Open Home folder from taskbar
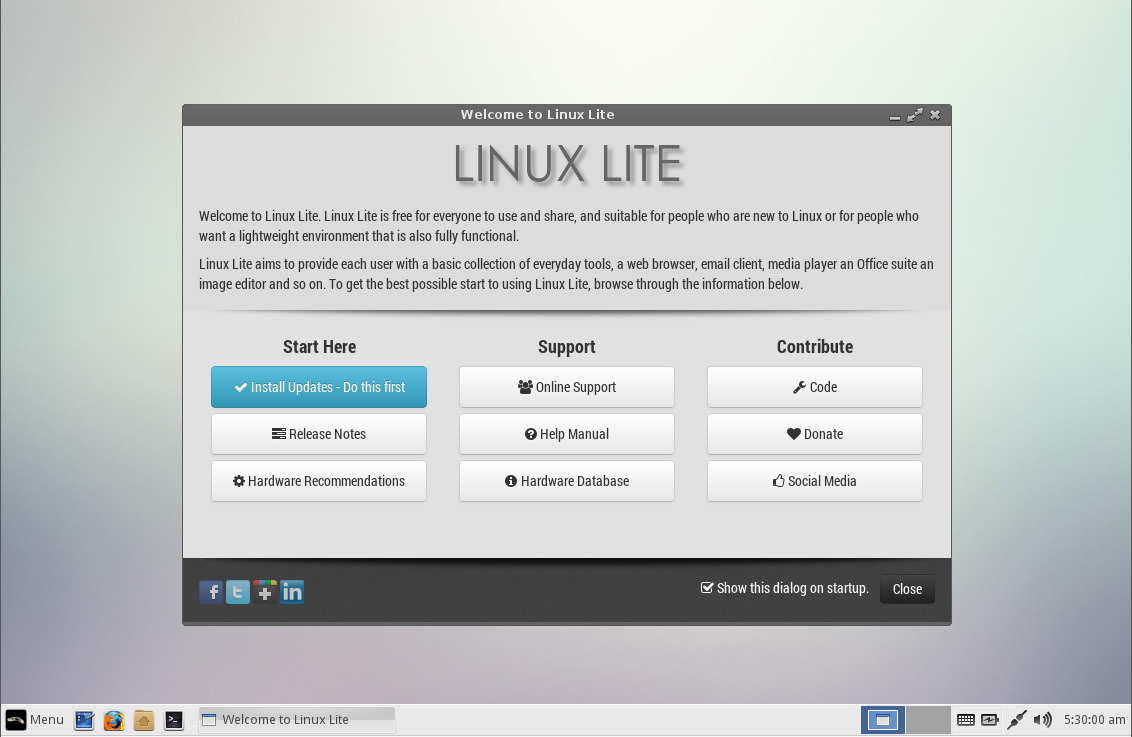The width and height of the screenshot is (1132, 737). (144, 720)
